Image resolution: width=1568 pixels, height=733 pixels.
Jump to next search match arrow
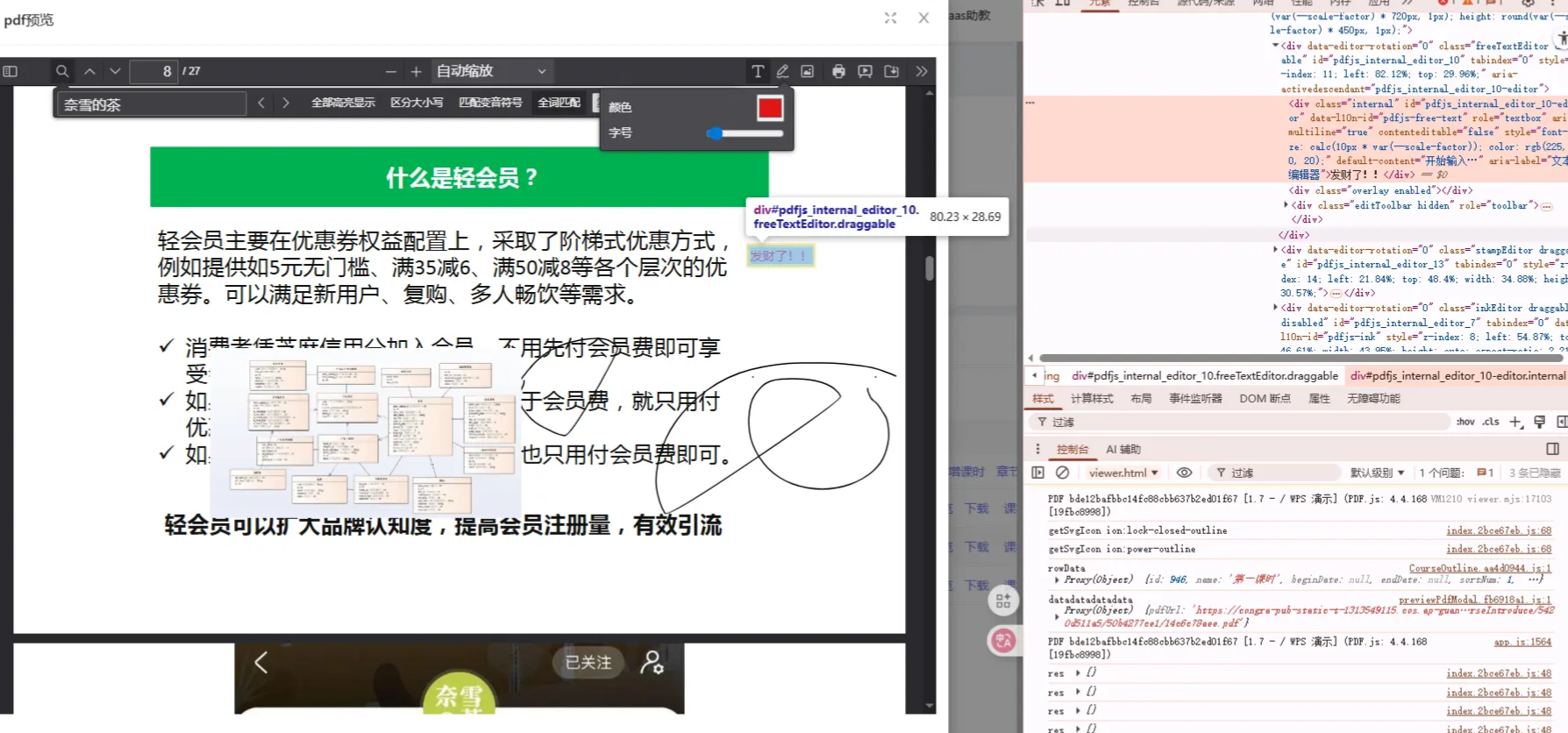click(285, 103)
